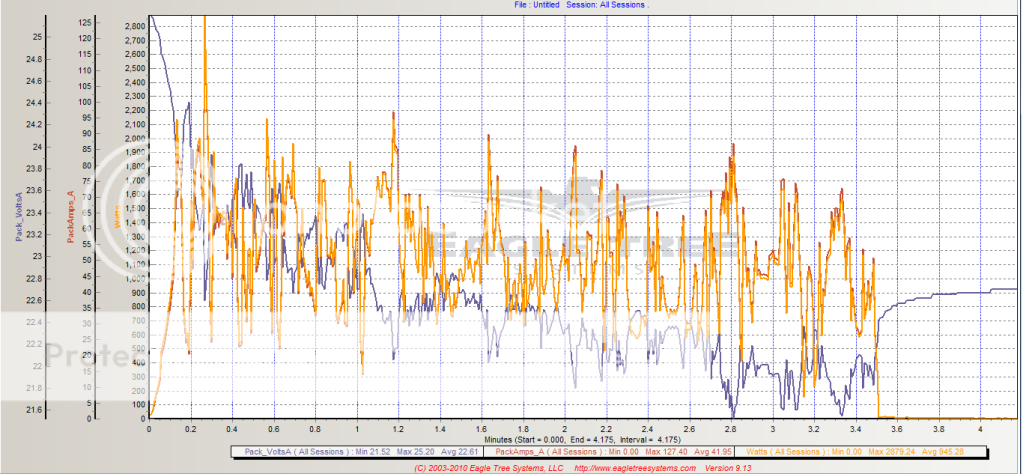This screenshot has height=474, width=1023.
Task: Click the 2 minute tick on x-axis
Action: tap(565, 428)
